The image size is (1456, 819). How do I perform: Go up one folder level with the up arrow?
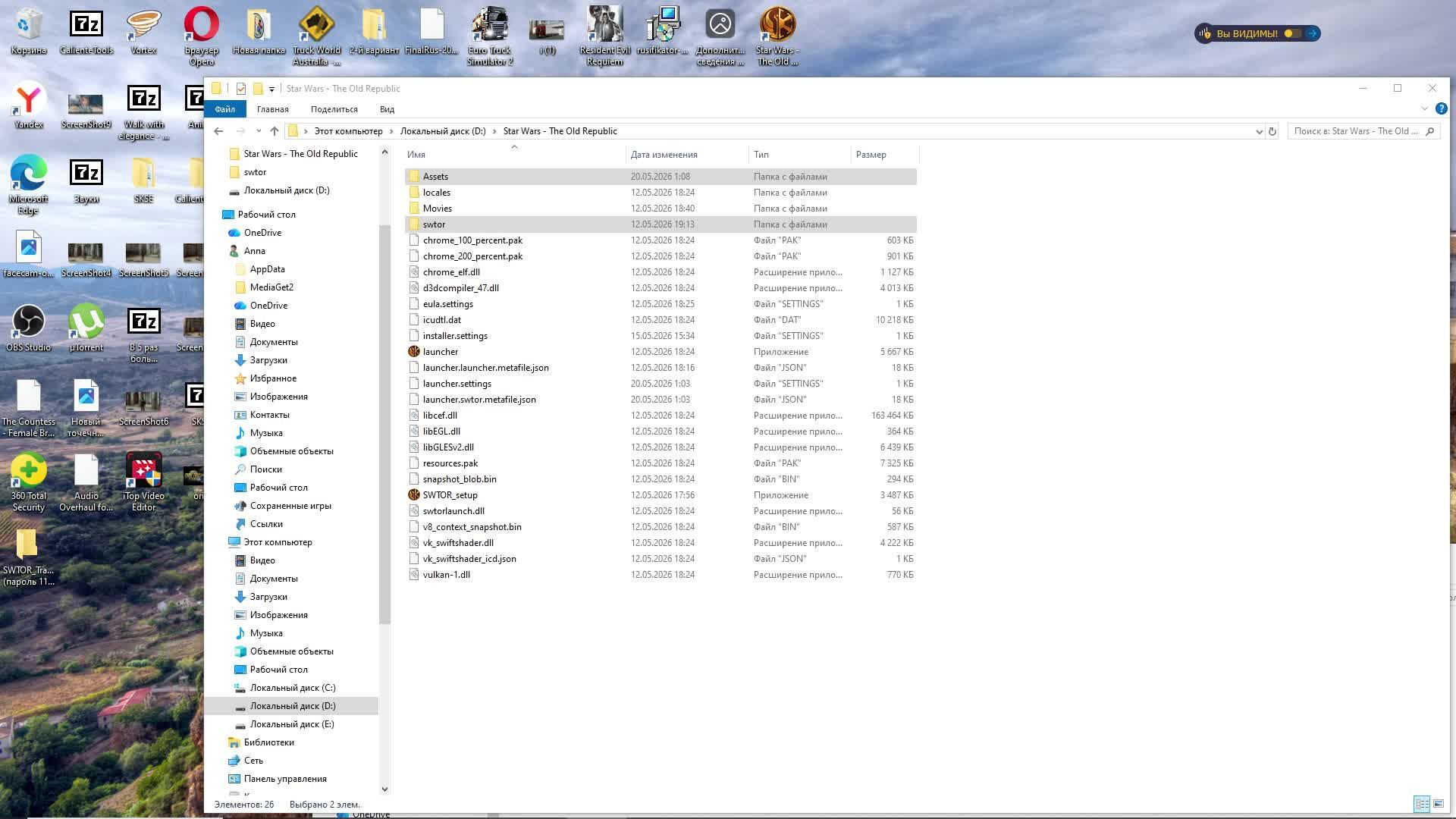(275, 131)
